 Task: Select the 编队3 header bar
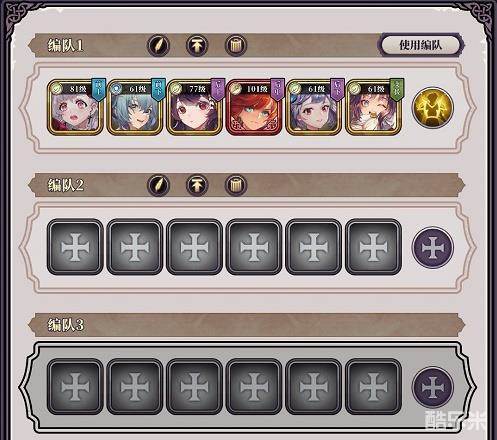pos(246,325)
